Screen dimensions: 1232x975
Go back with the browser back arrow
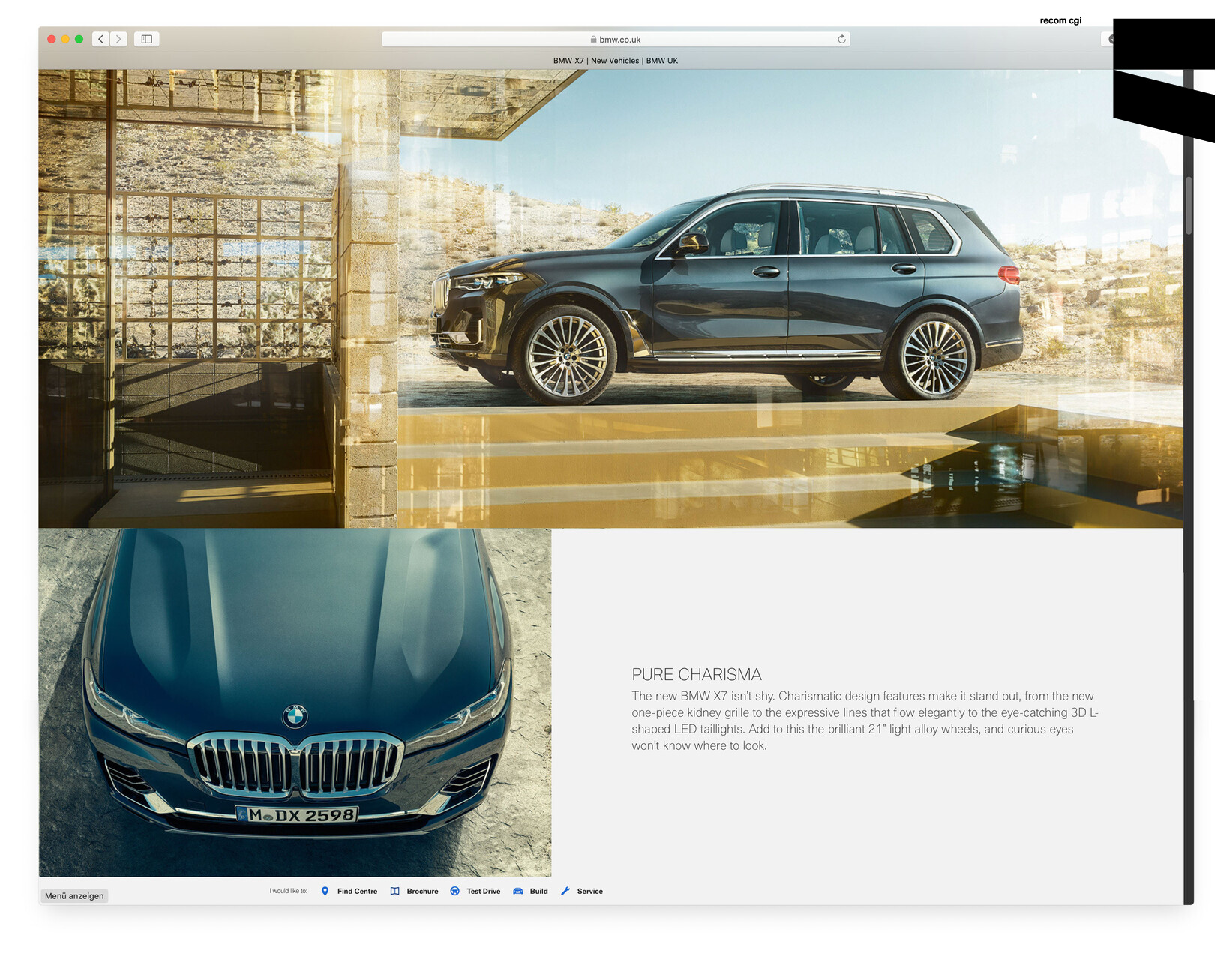point(100,39)
